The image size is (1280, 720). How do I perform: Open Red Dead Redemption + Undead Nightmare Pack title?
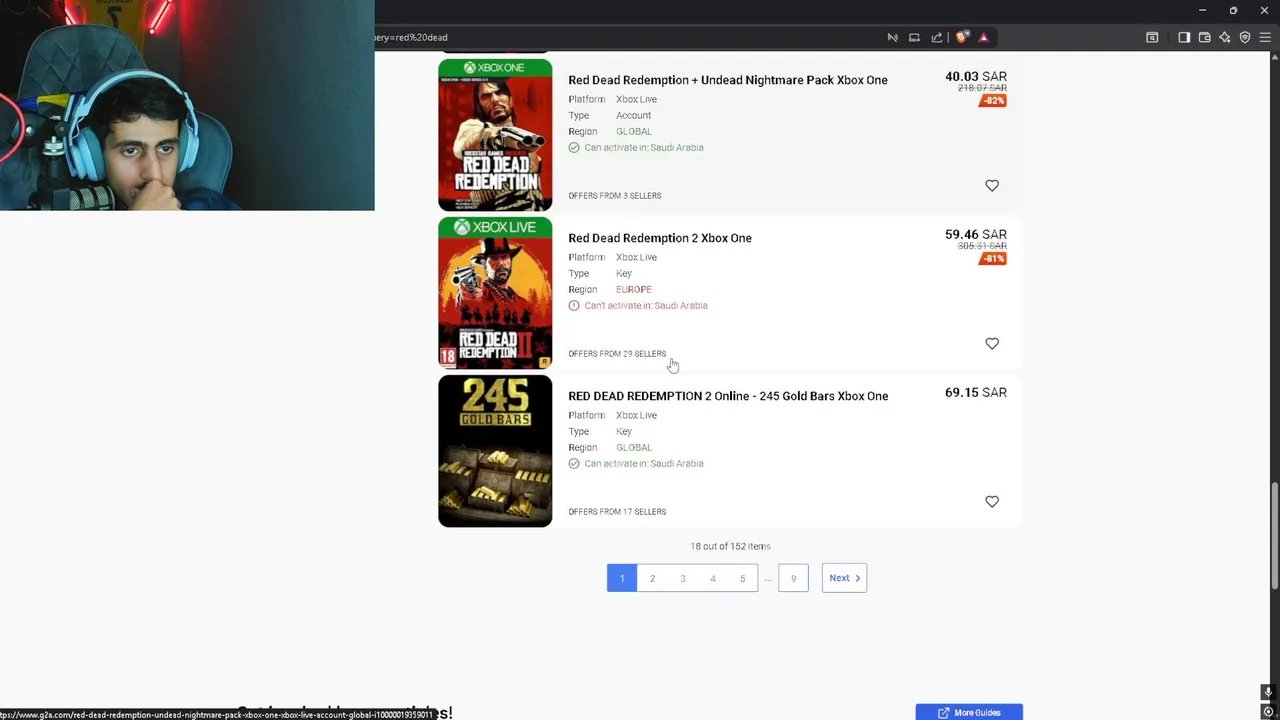click(x=728, y=80)
